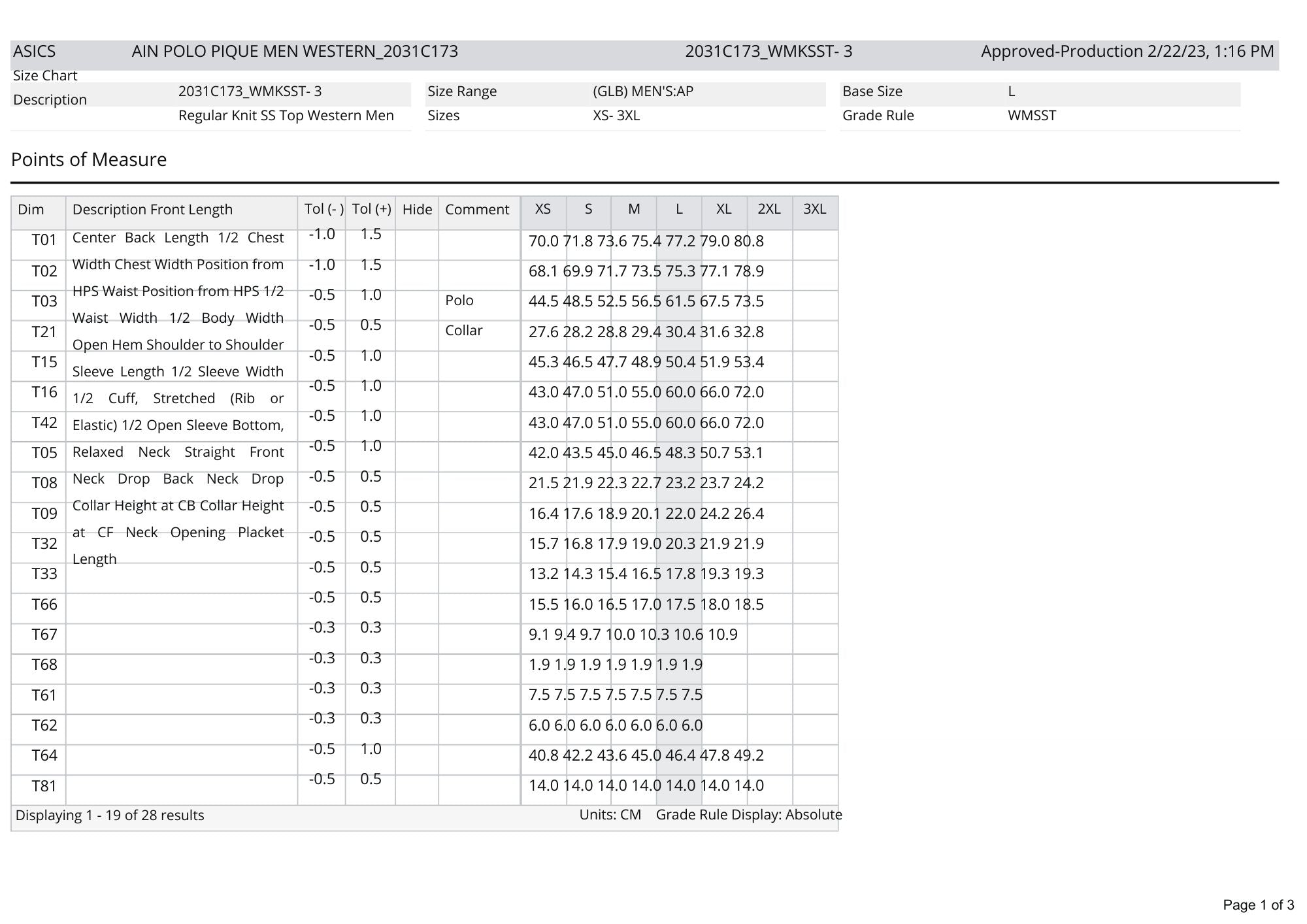The image size is (1307, 924).
Task: Click the Comment column header
Action: click(x=477, y=210)
